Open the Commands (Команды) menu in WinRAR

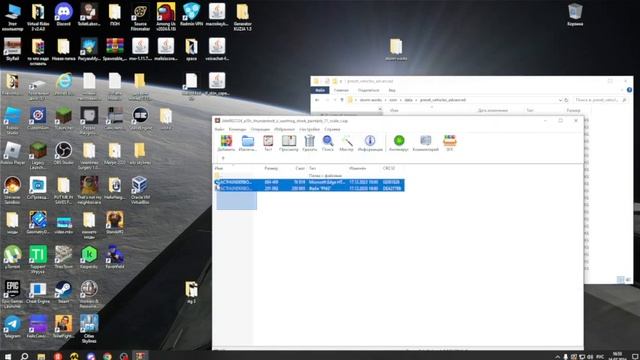[x=237, y=129]
